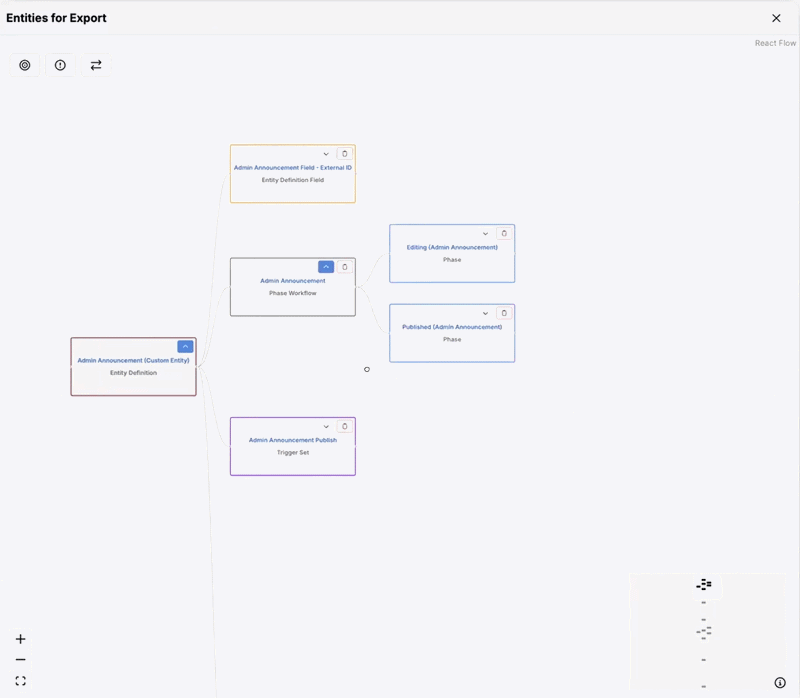Collapse the Admin Announcement Phase Workflow children
Viewport: 800px width, 698px height.
click(326, 267)
